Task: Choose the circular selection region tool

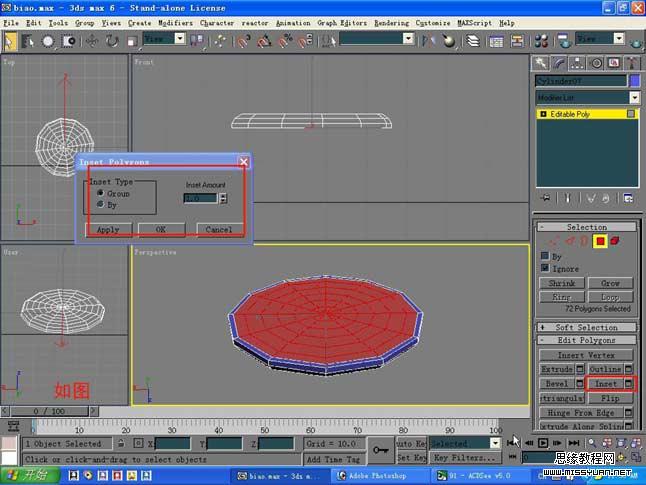Action: (x=48, y=41)
